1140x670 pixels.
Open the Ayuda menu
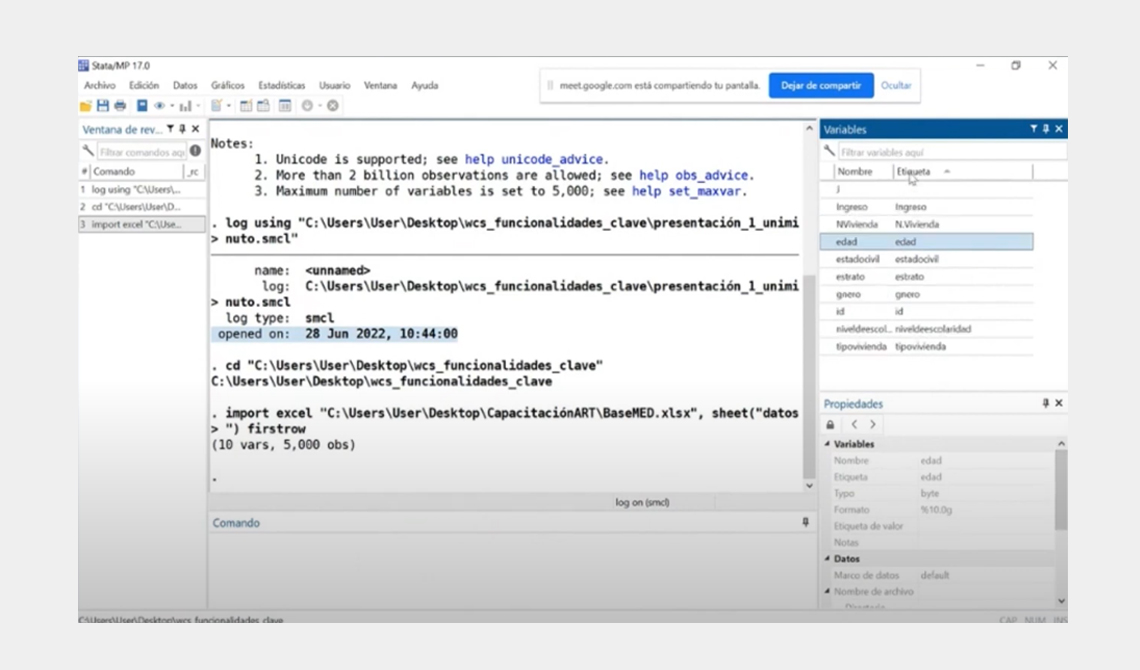point(425,86)
